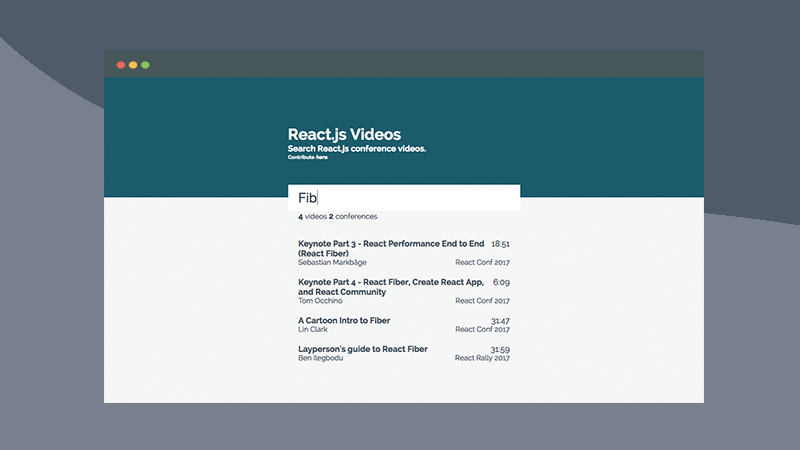
Task: Click the duration "18:51"
Action: [500, 244]
